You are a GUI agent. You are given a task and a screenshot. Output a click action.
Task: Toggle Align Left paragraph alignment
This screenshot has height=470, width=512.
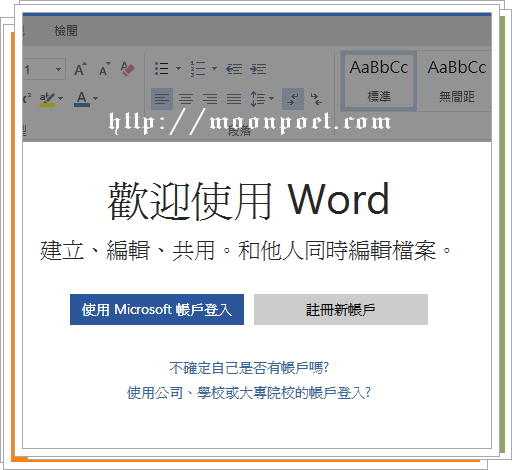pos(162,99)
